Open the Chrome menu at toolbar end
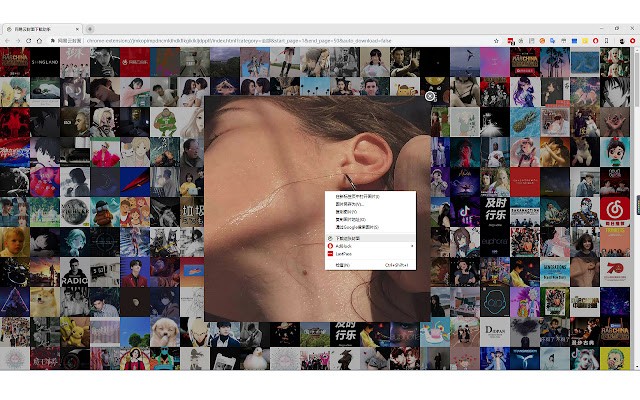 click(x=633, y=40)
